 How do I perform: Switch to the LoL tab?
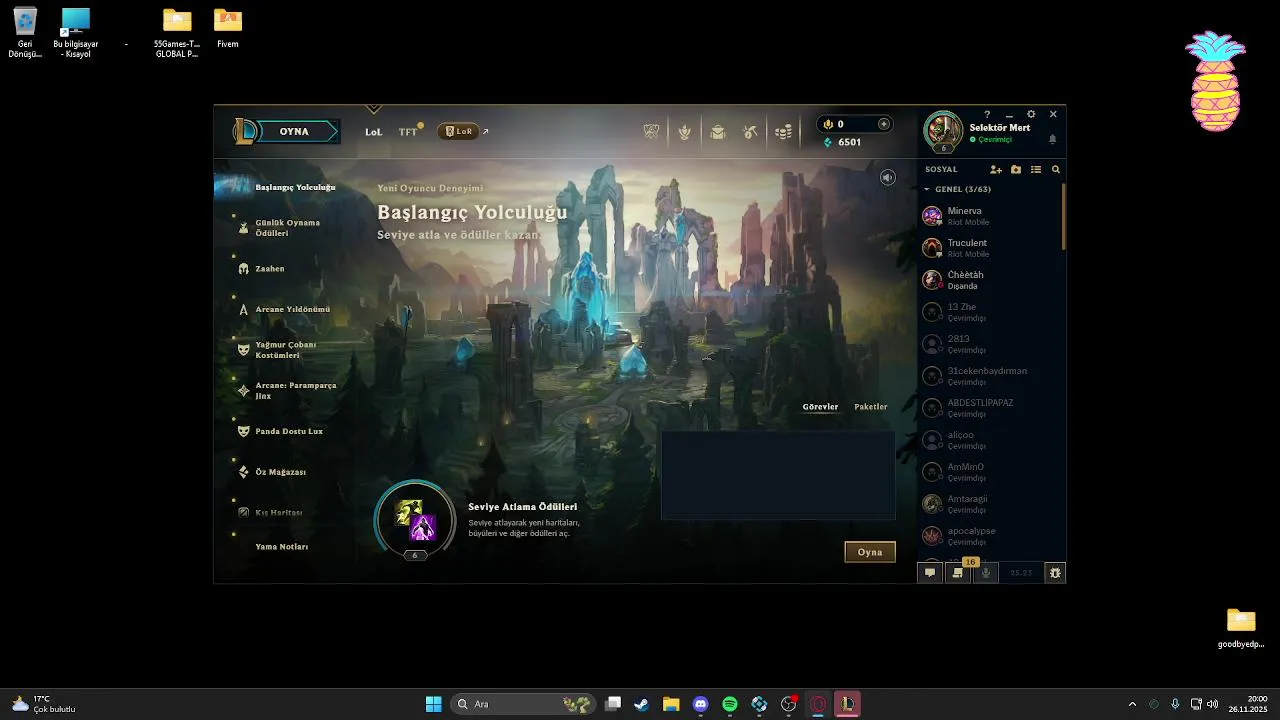[373, 132]
